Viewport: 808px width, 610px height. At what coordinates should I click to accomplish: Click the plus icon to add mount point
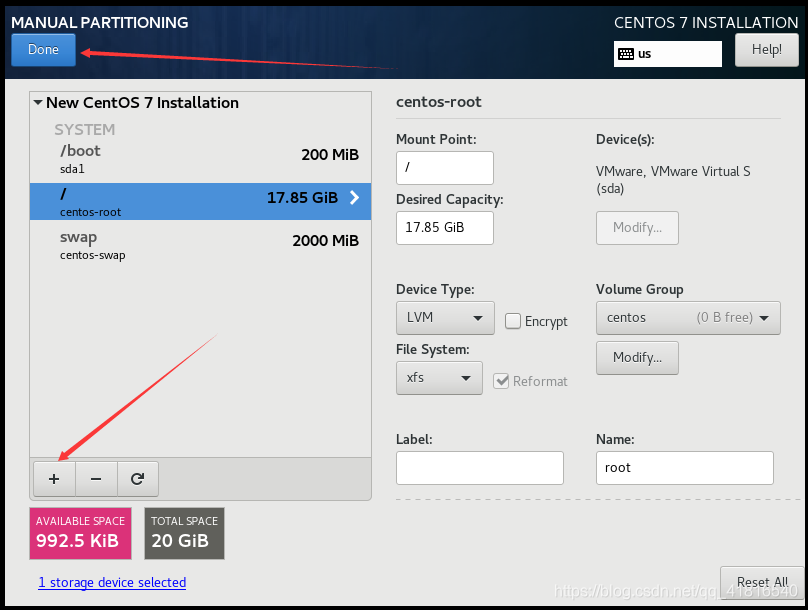coord(54,479)
